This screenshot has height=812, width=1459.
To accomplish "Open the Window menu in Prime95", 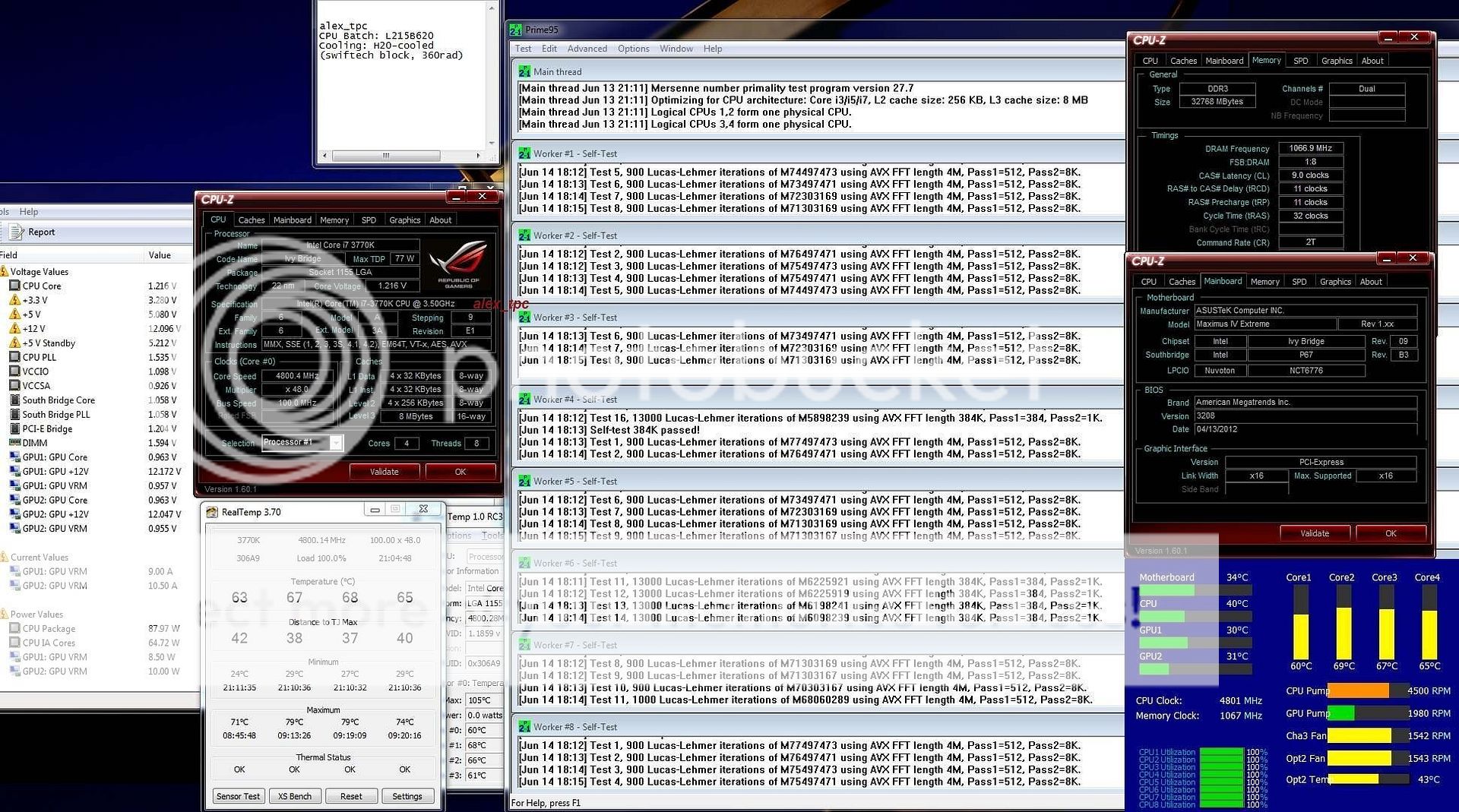I will click(x=676, y=49).
